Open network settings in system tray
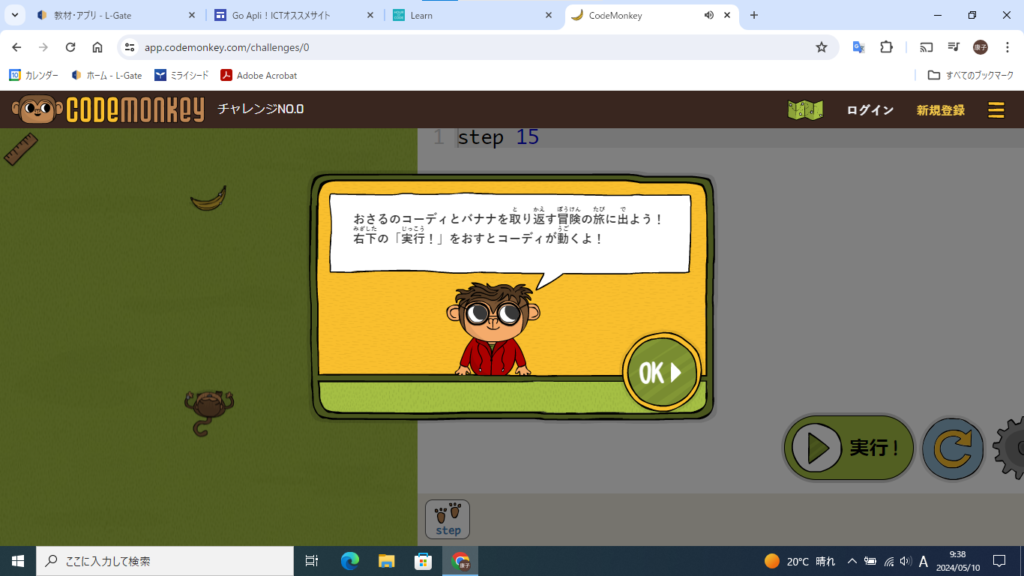 click(889, 561)
